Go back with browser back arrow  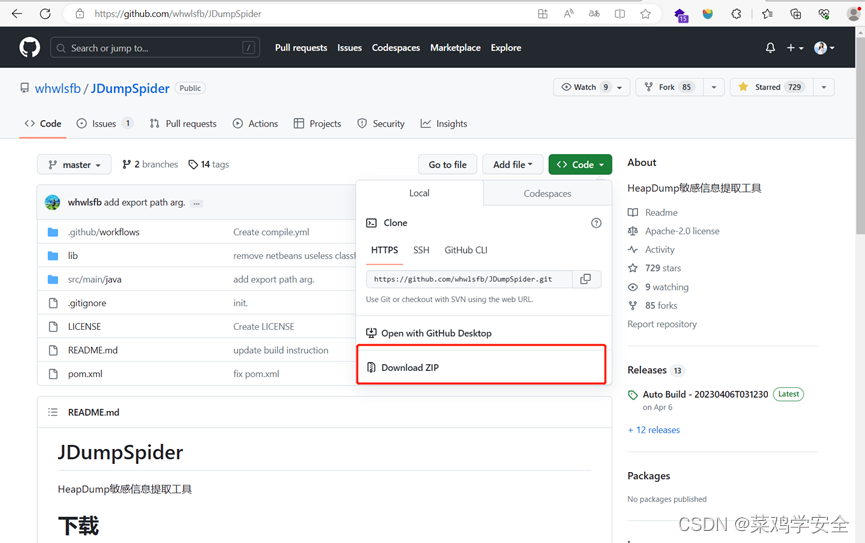[x=17, y=14]
